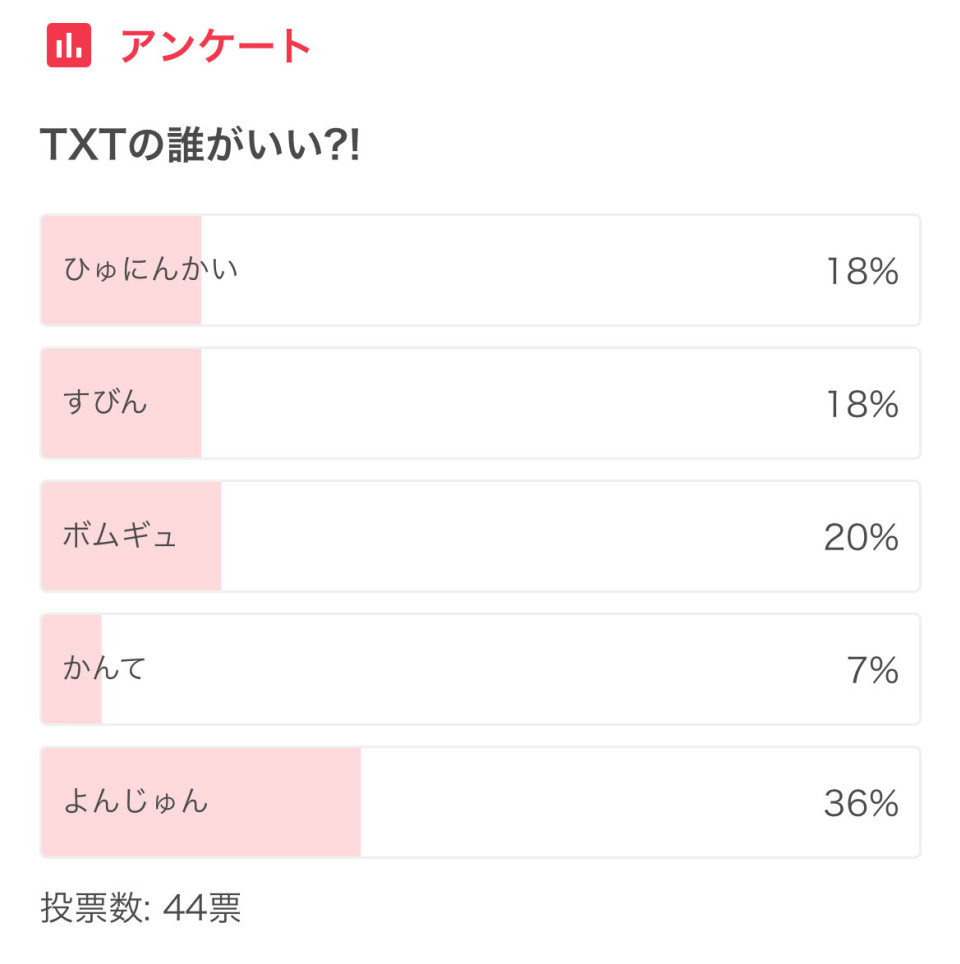Click the 20% result label
Screen dimensions: 960x964
(861, 537)
